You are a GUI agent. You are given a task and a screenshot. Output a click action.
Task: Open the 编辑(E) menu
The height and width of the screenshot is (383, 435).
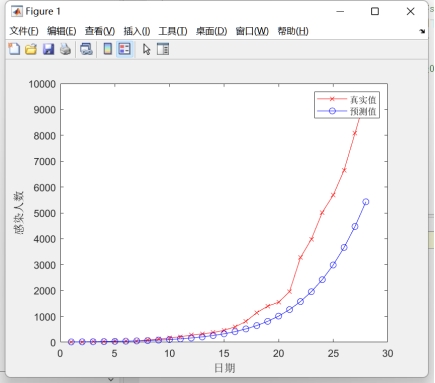62,31
